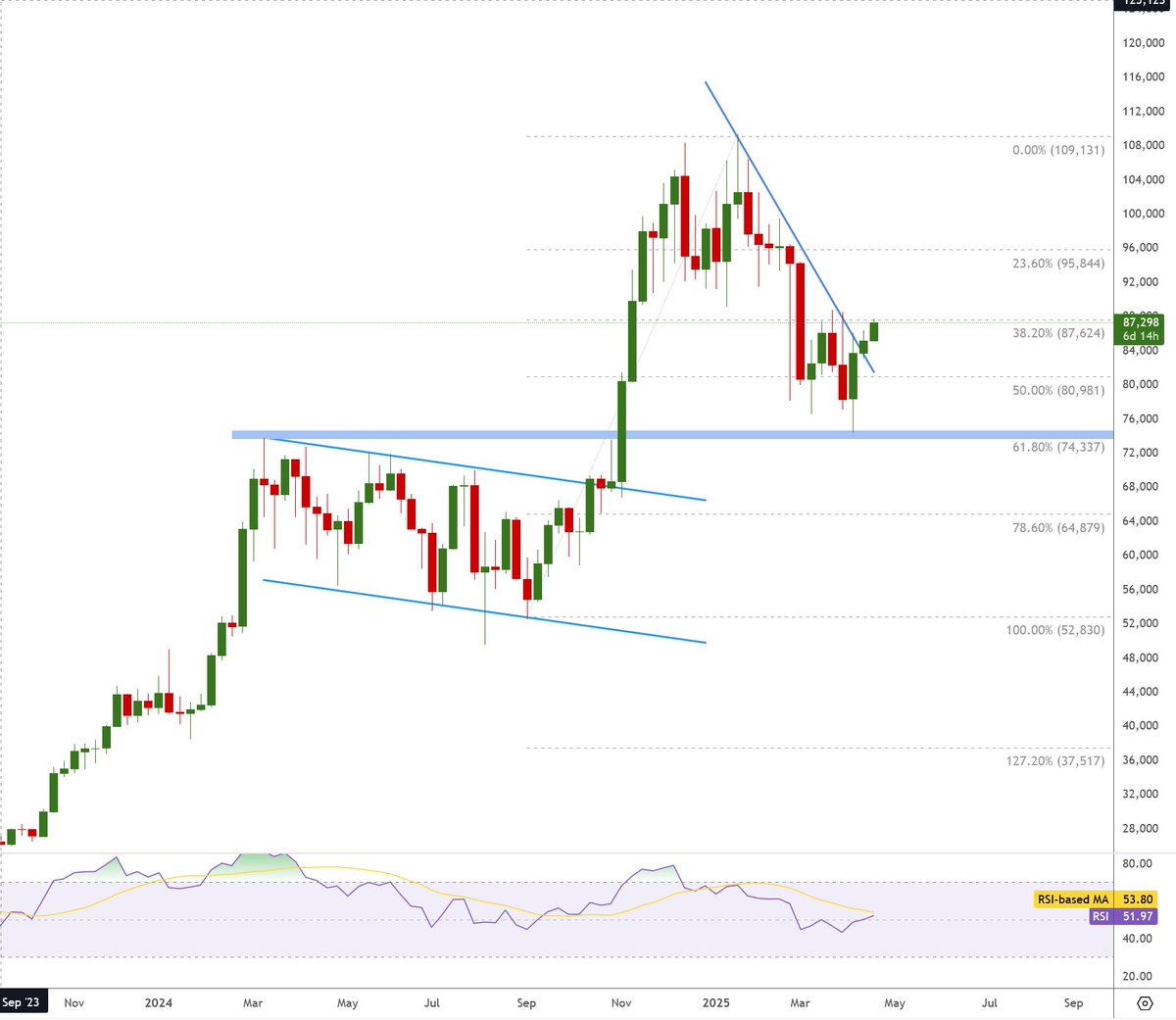Select the lower blue channel trendline
The width and height of the screenshot is (1176, 1020).
tap(485, 611)
